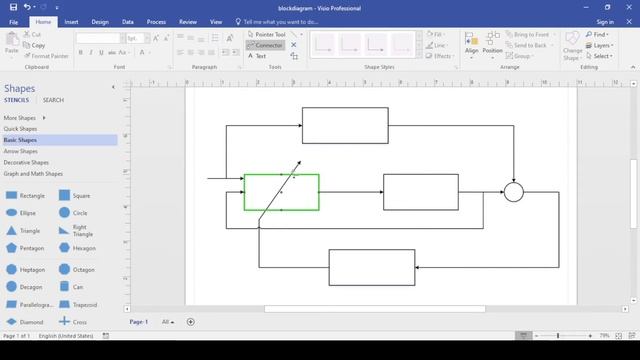
Task: Open Decorative Shapes stencil
Action: coord(26,162)
